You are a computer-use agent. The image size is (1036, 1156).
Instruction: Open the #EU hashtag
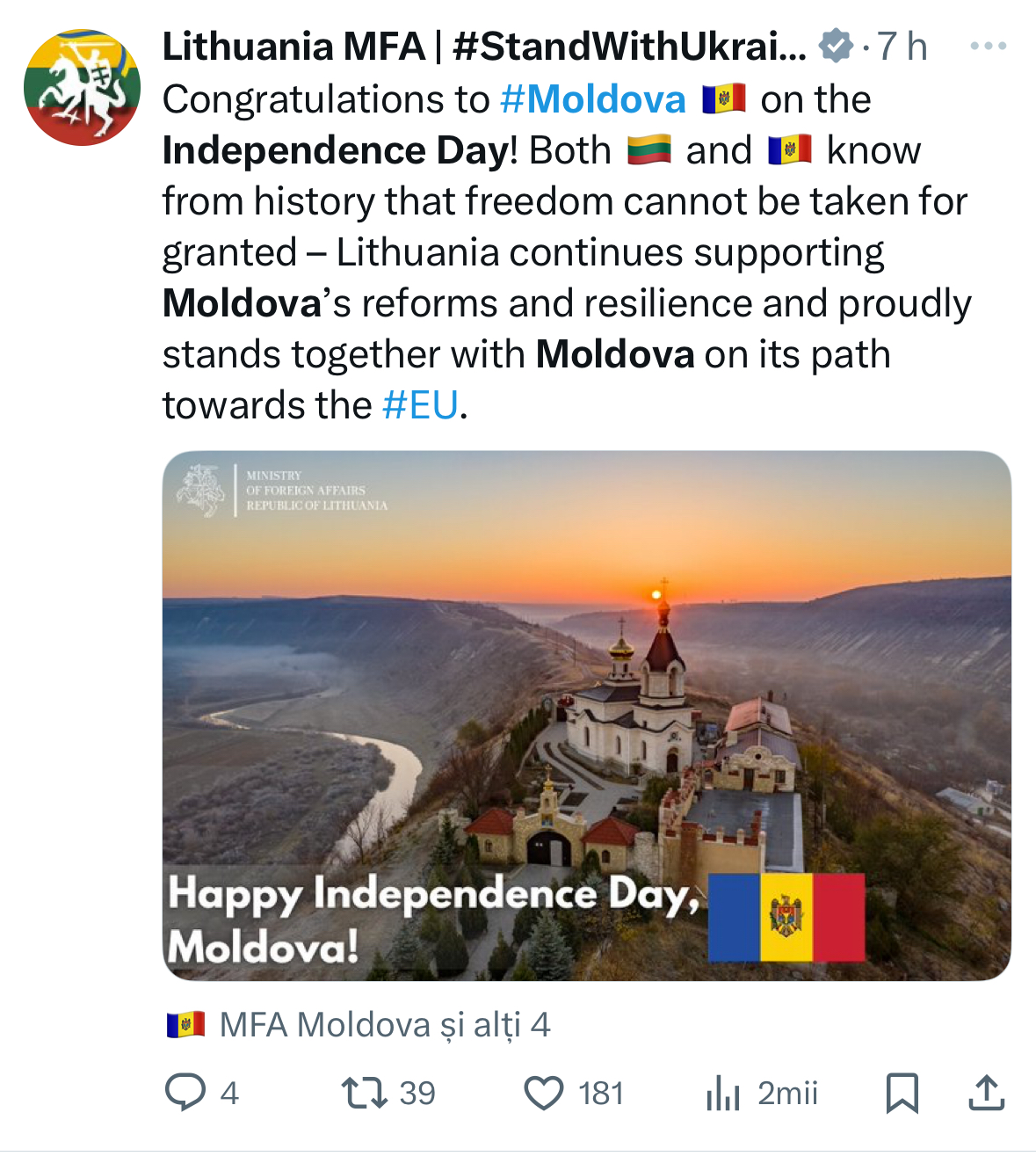(x=421, y=405)
